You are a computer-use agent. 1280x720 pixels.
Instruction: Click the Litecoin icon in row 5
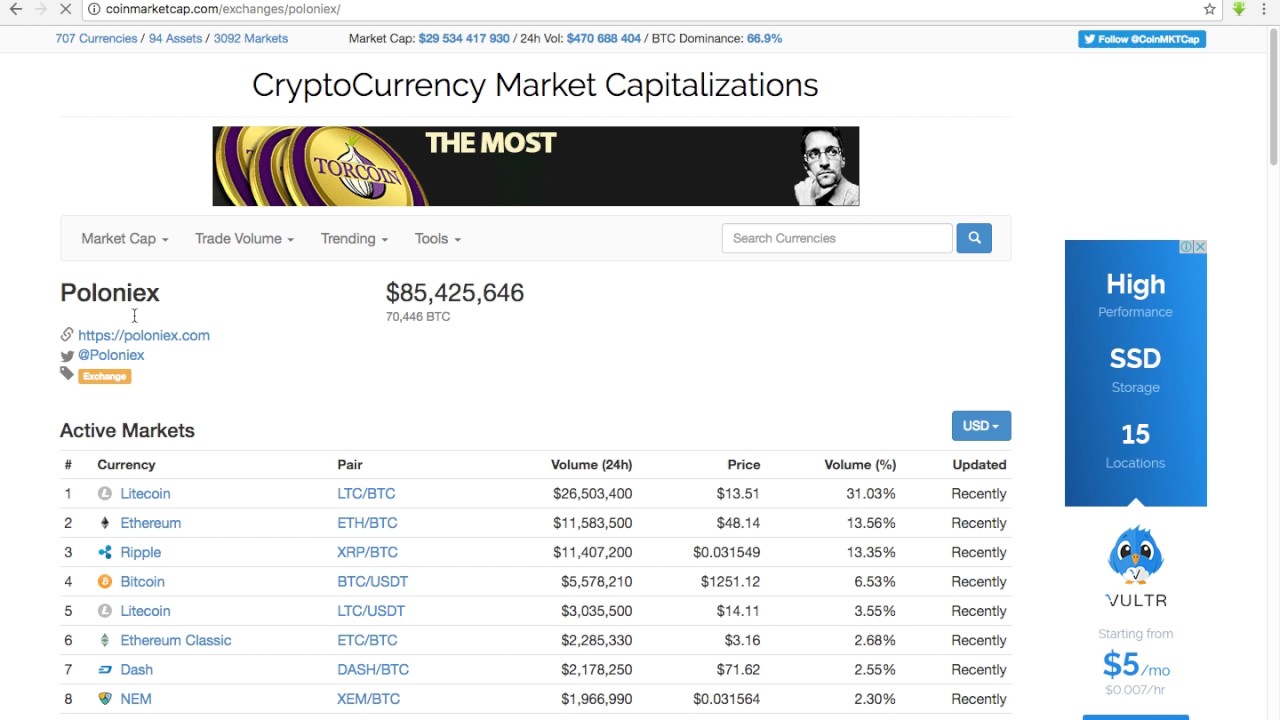point(105,611)
